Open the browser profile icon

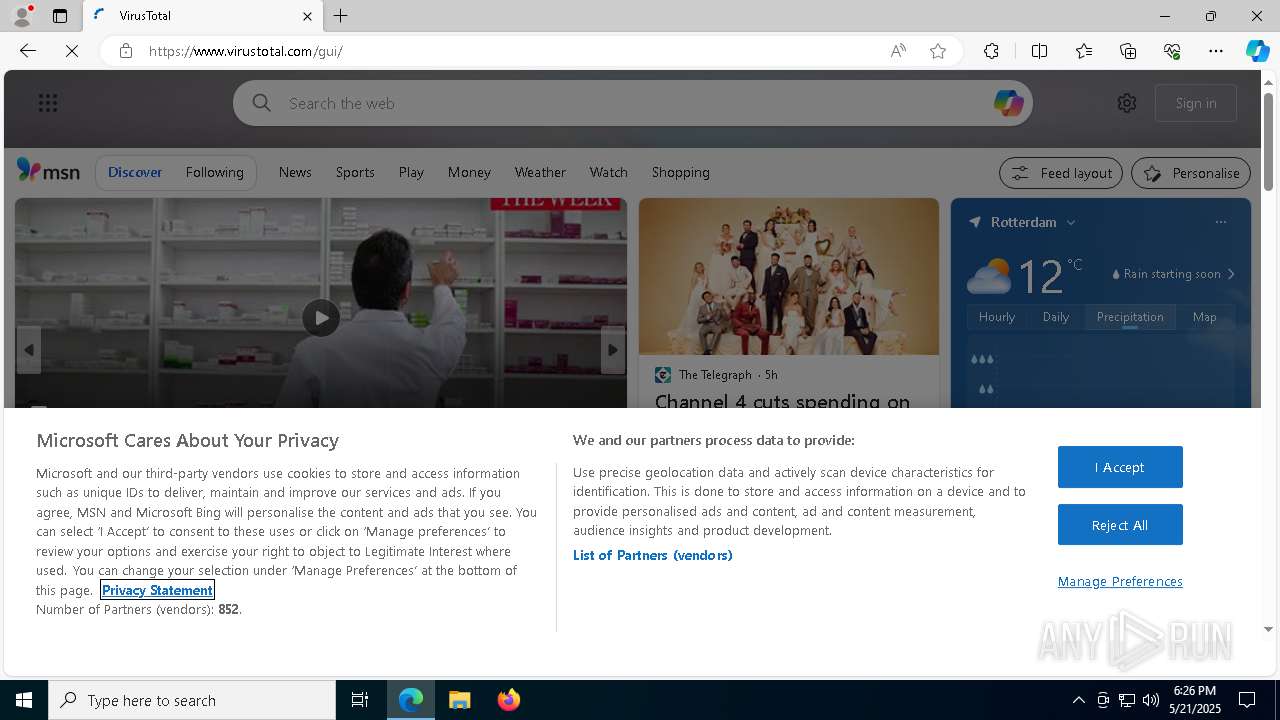(x=22, y=16)
